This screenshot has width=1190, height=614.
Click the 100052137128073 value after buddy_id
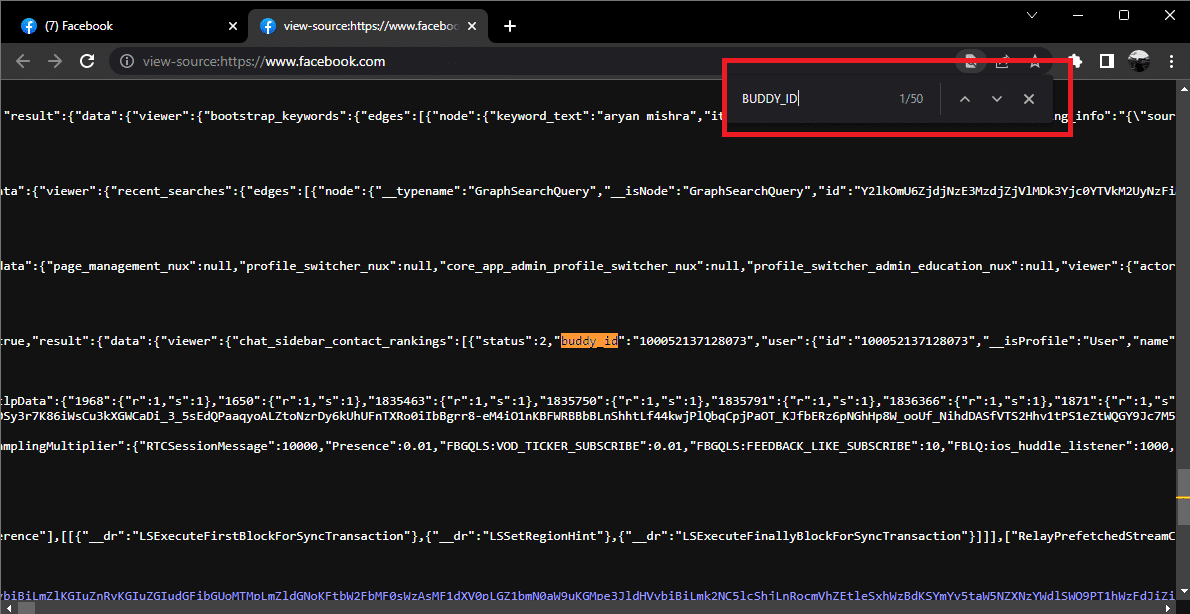[691, 342]
